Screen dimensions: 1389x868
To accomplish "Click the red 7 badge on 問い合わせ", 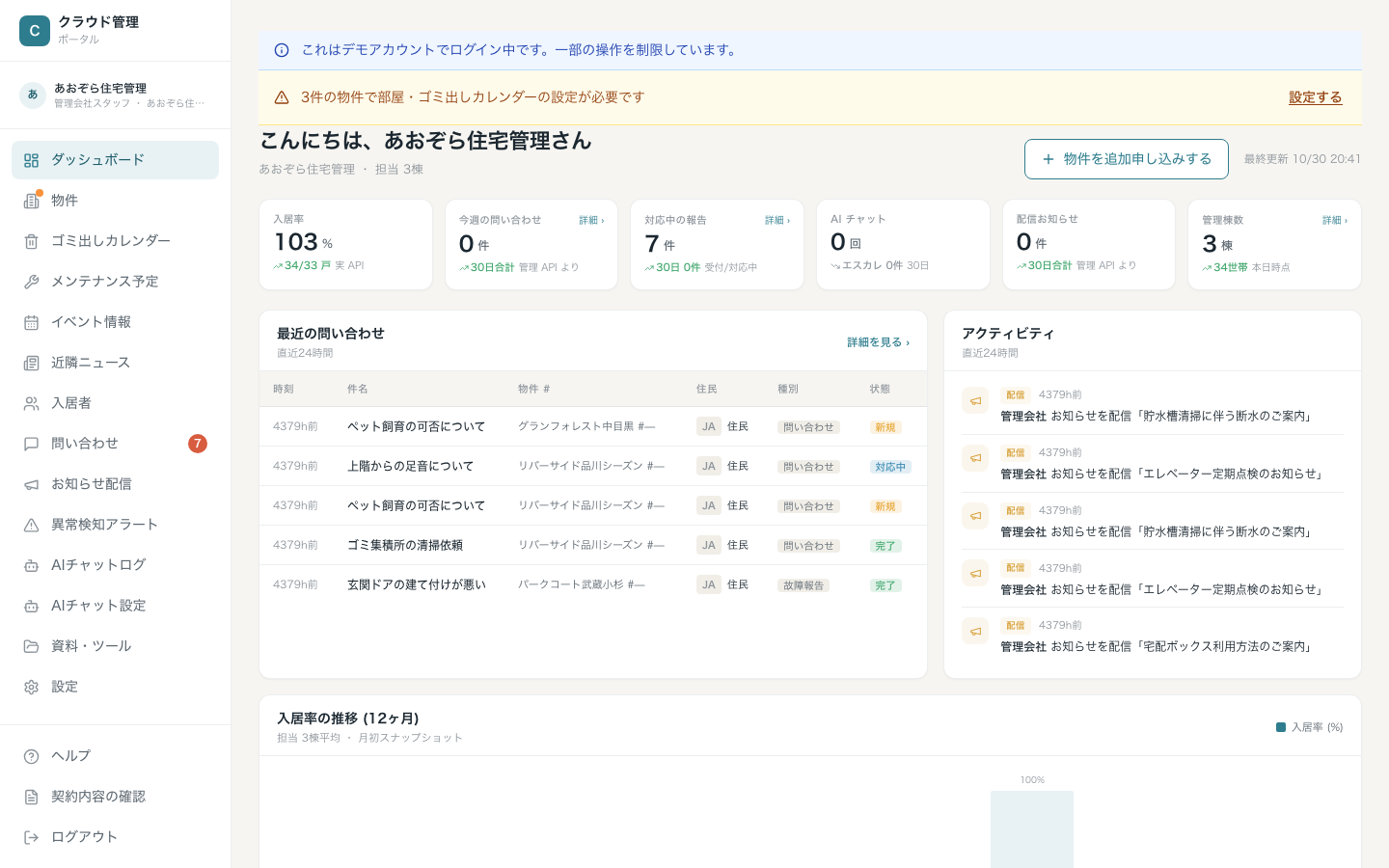I will [198, 444].
